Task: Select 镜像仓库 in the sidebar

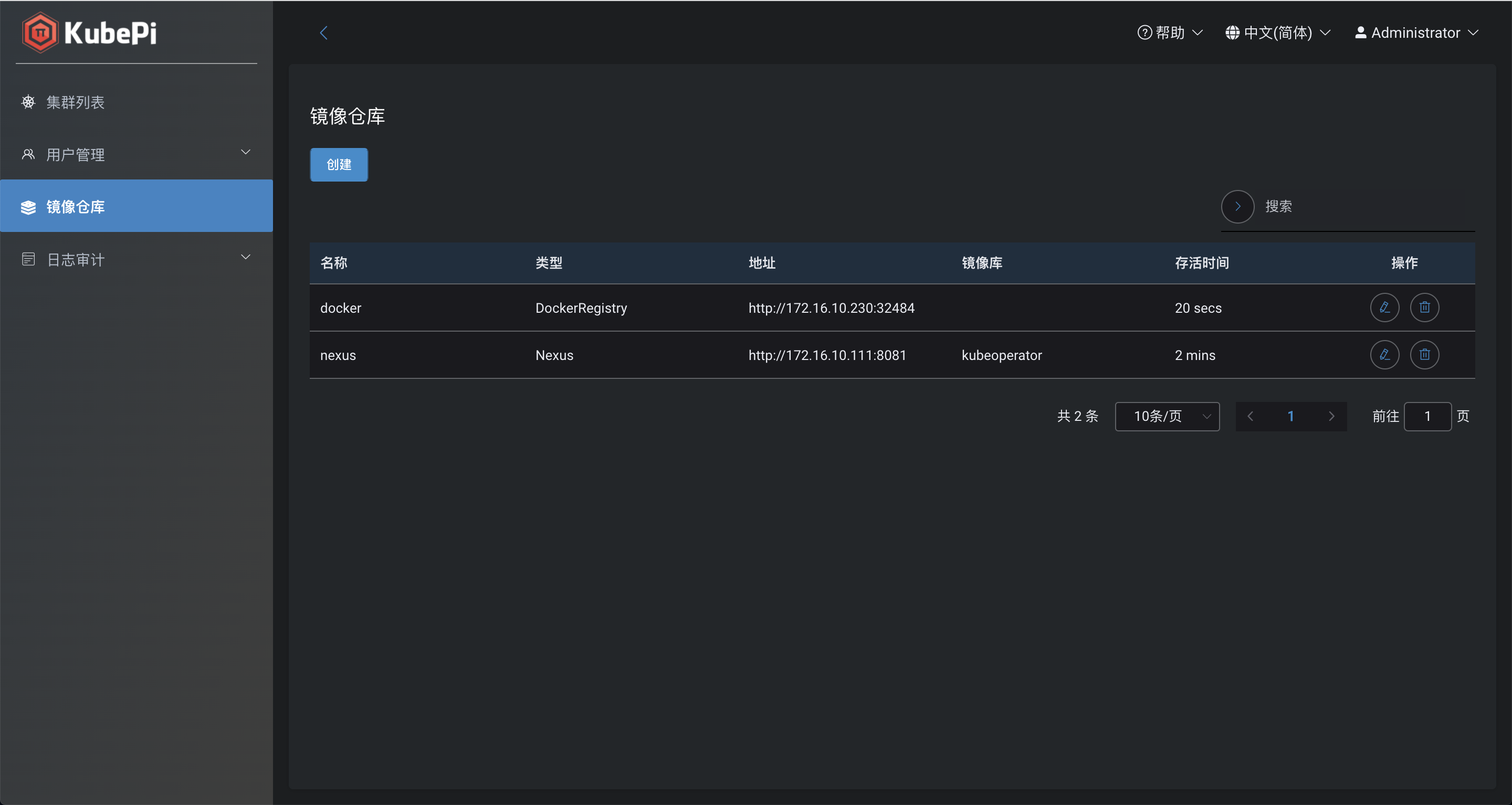Action: click(x=75, y=207)
